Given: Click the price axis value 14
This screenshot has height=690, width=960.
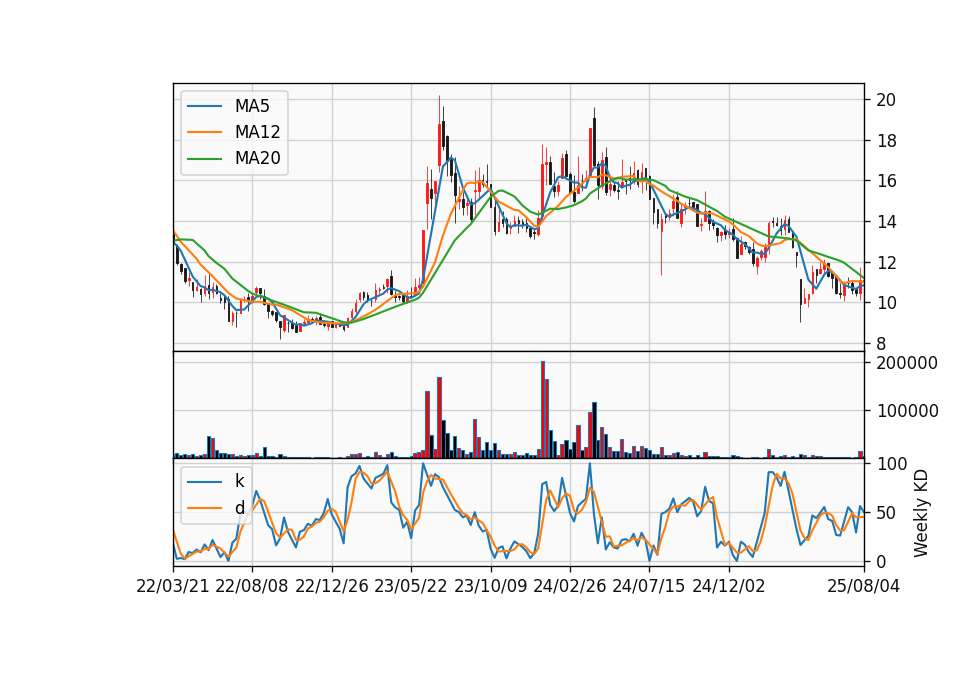Looking at the screenshot, I should [x=886, y=222].
